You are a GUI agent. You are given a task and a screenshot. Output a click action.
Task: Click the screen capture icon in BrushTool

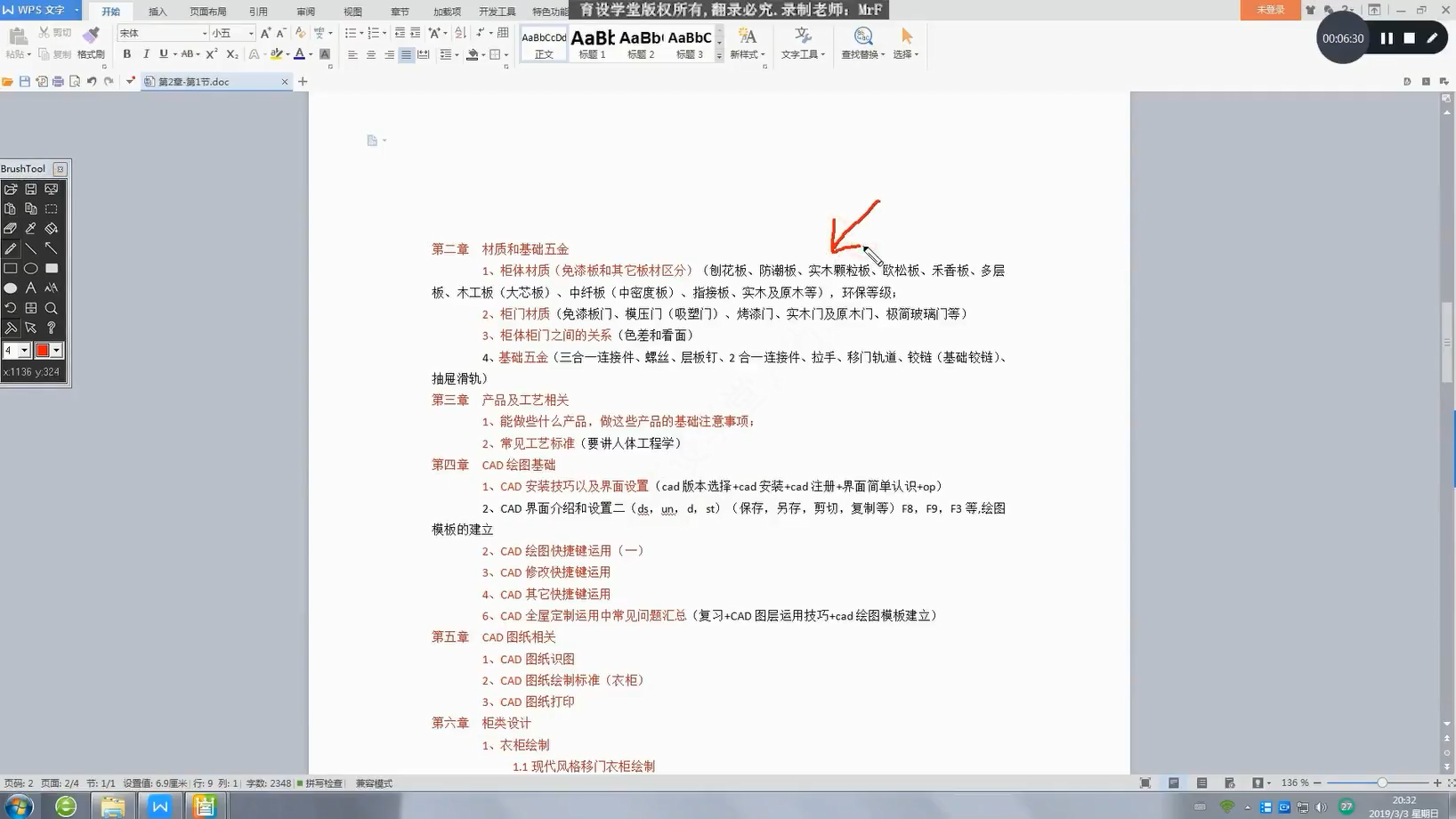(x=52, y=189)
